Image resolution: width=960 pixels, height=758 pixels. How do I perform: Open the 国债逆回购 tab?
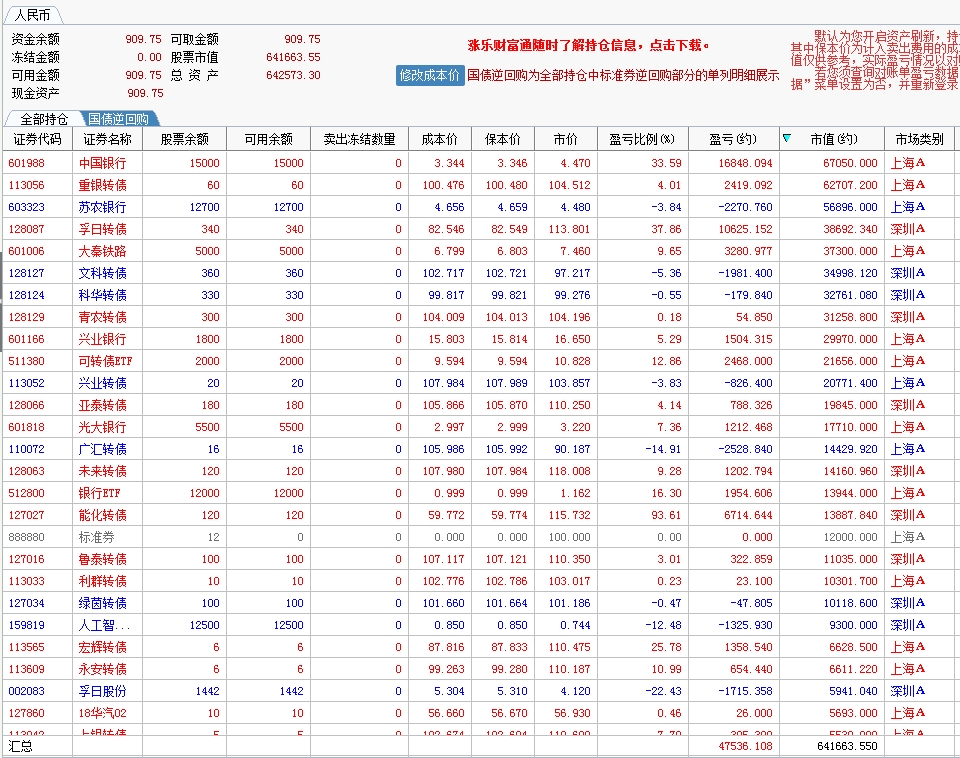(118, 119)
